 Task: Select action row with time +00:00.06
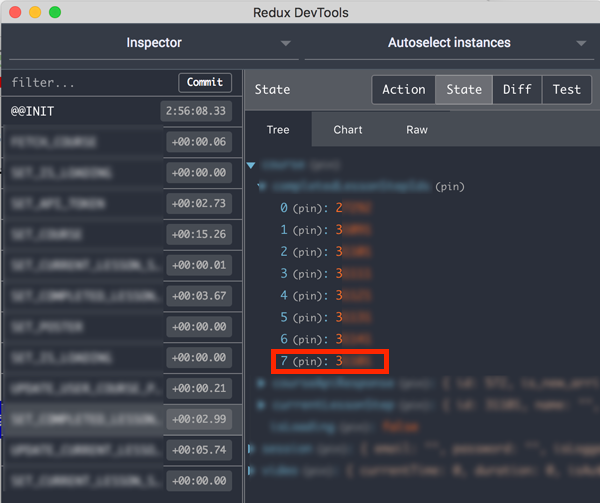[122, 142]
